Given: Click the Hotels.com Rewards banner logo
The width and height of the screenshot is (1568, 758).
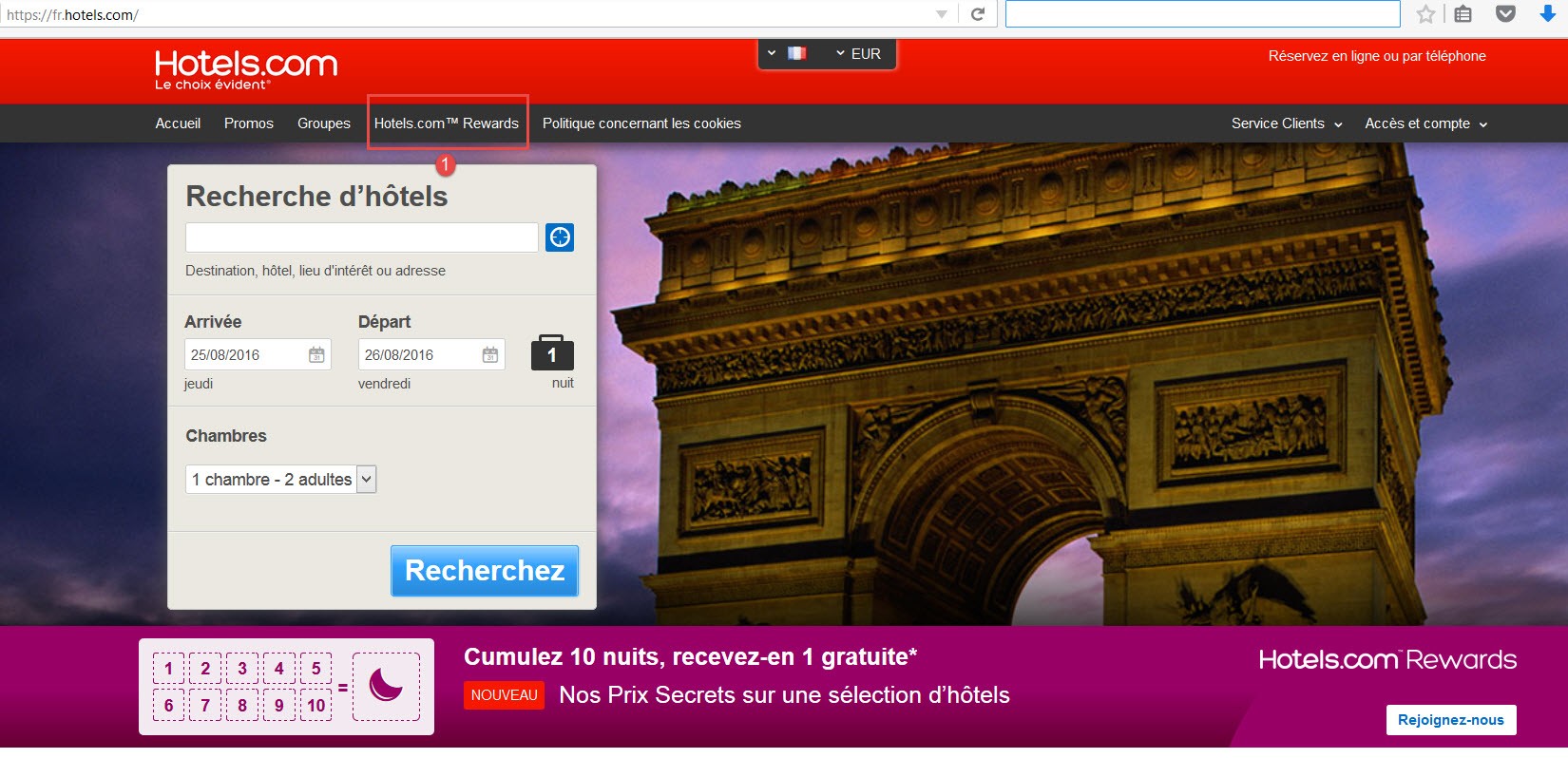Looking at the screenshot, I should (x=1387, y=659).
